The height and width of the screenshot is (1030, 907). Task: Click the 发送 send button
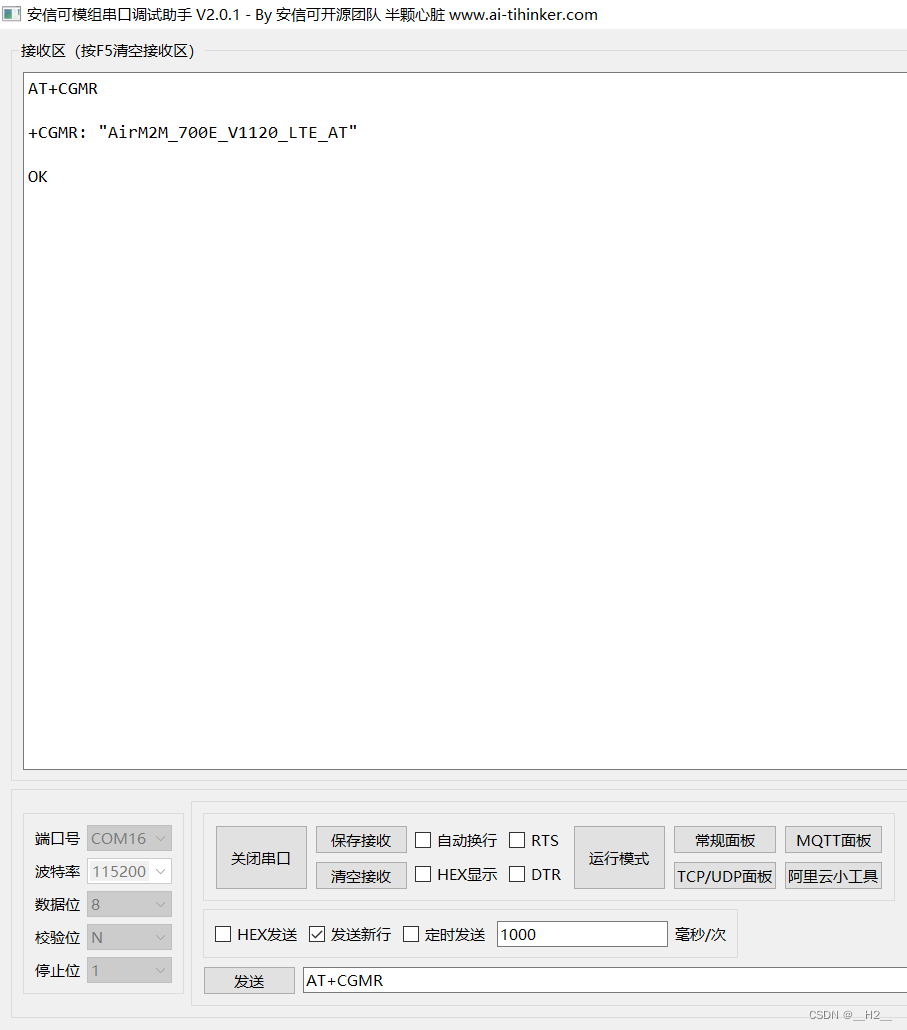tap(250, 981)
